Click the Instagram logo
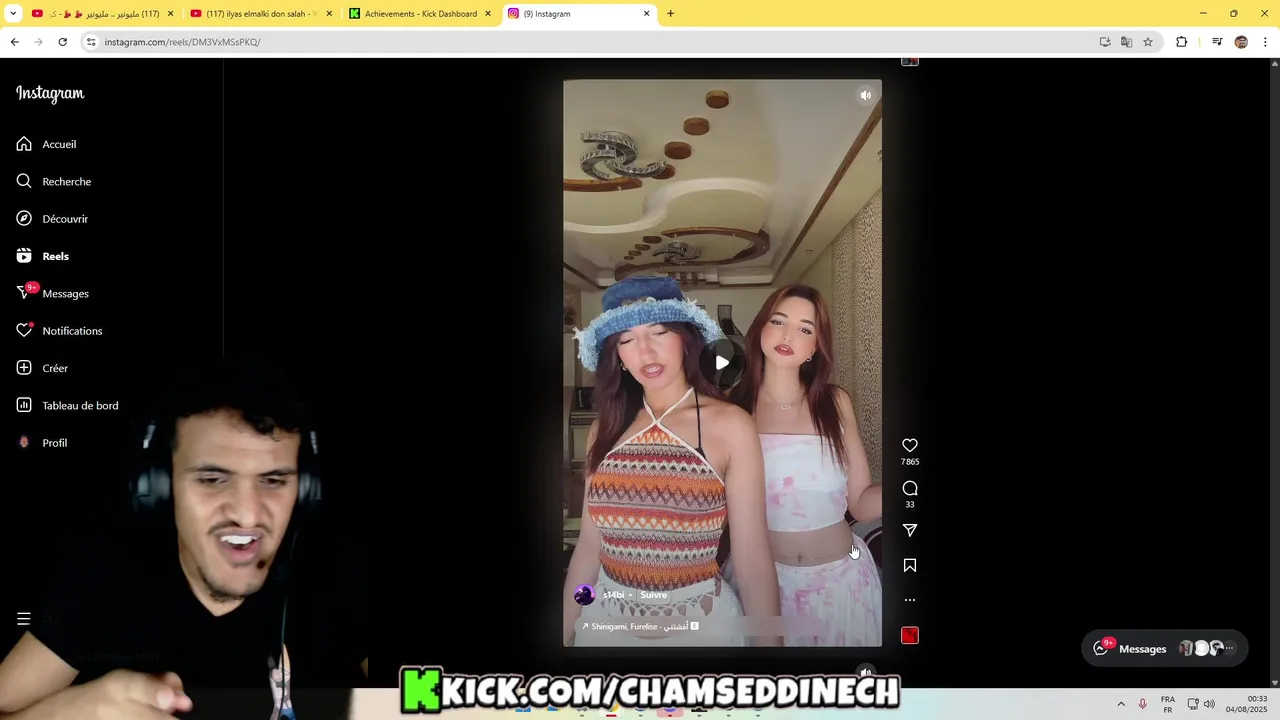The width and height of the screenshot is (1280, 720). pyautogui.click(x=50, y=93)
